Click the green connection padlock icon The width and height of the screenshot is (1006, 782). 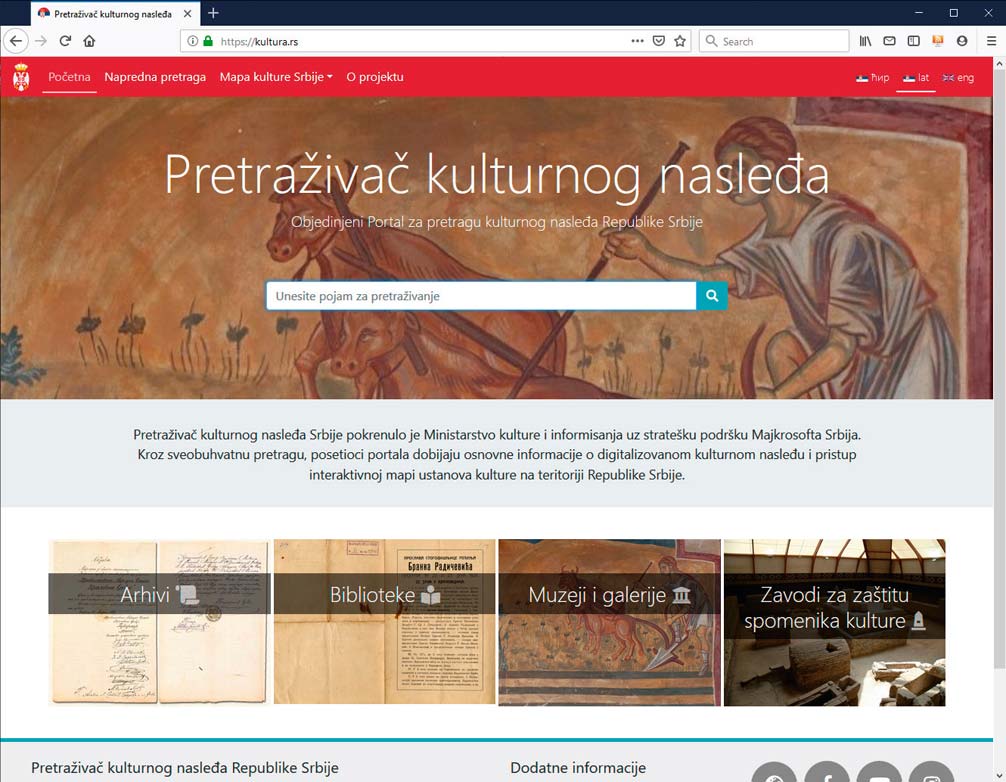[208, 41]
